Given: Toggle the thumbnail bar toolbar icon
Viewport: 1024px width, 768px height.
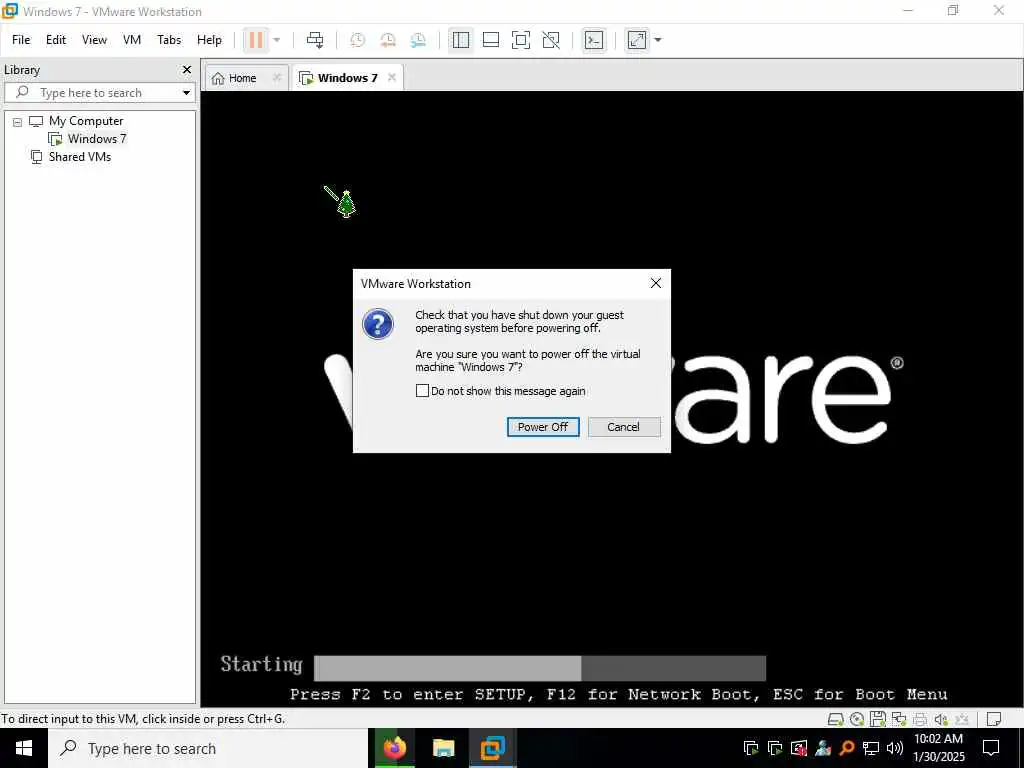Looking at the screenshot, I should point(490,40).
